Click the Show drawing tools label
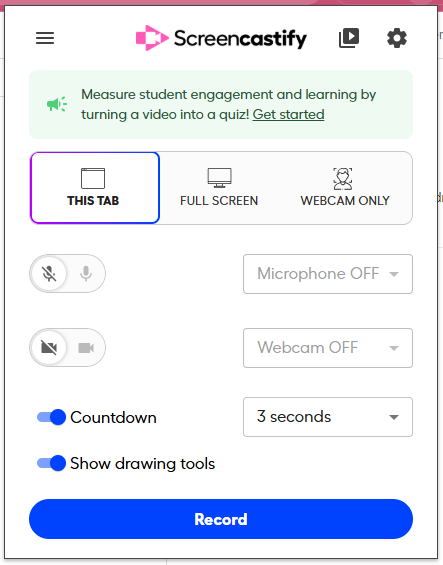The width and height of the screenshot is (443, 565). (x=142, y=463)
